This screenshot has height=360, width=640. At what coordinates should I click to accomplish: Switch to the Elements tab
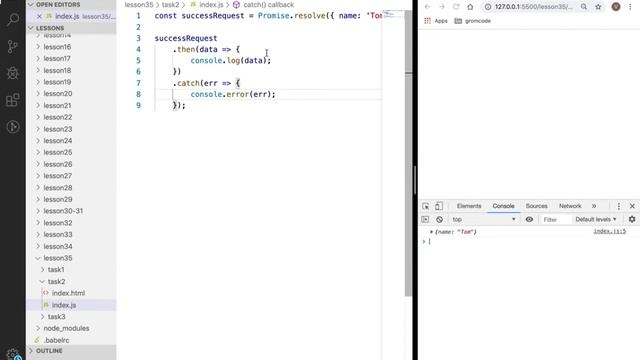click(469, 206)
